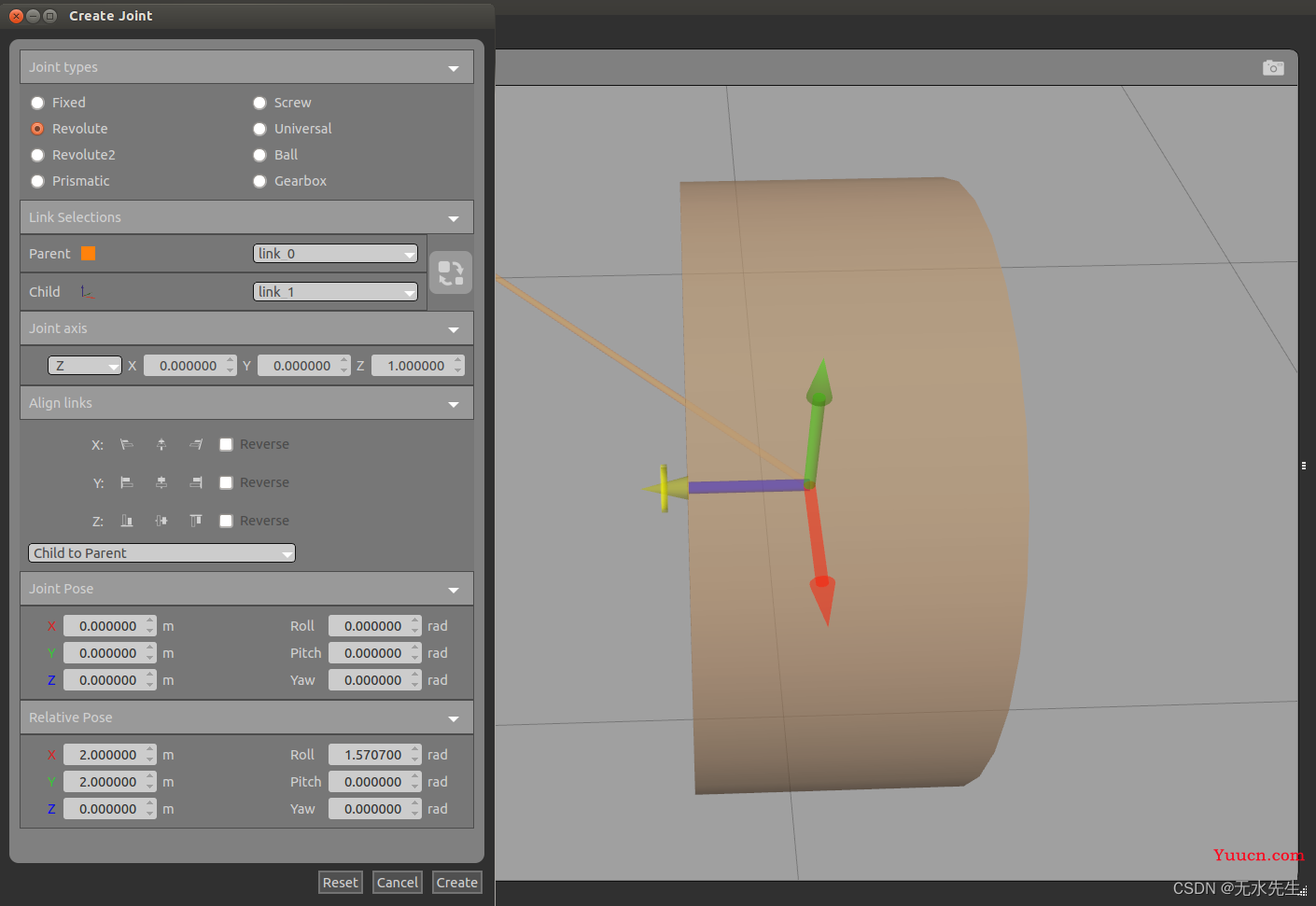Viewport: 1316px width, 906px height.
Task: Click the X-axis align center icon
Action: coord(161,444)
